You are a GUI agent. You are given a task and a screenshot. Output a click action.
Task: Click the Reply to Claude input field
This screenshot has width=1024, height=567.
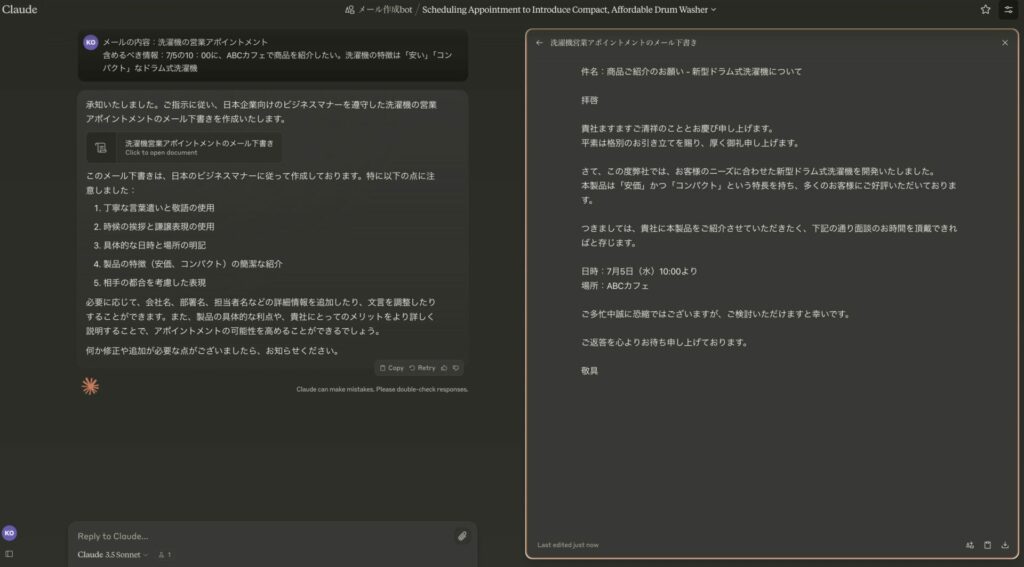[261, 536]
